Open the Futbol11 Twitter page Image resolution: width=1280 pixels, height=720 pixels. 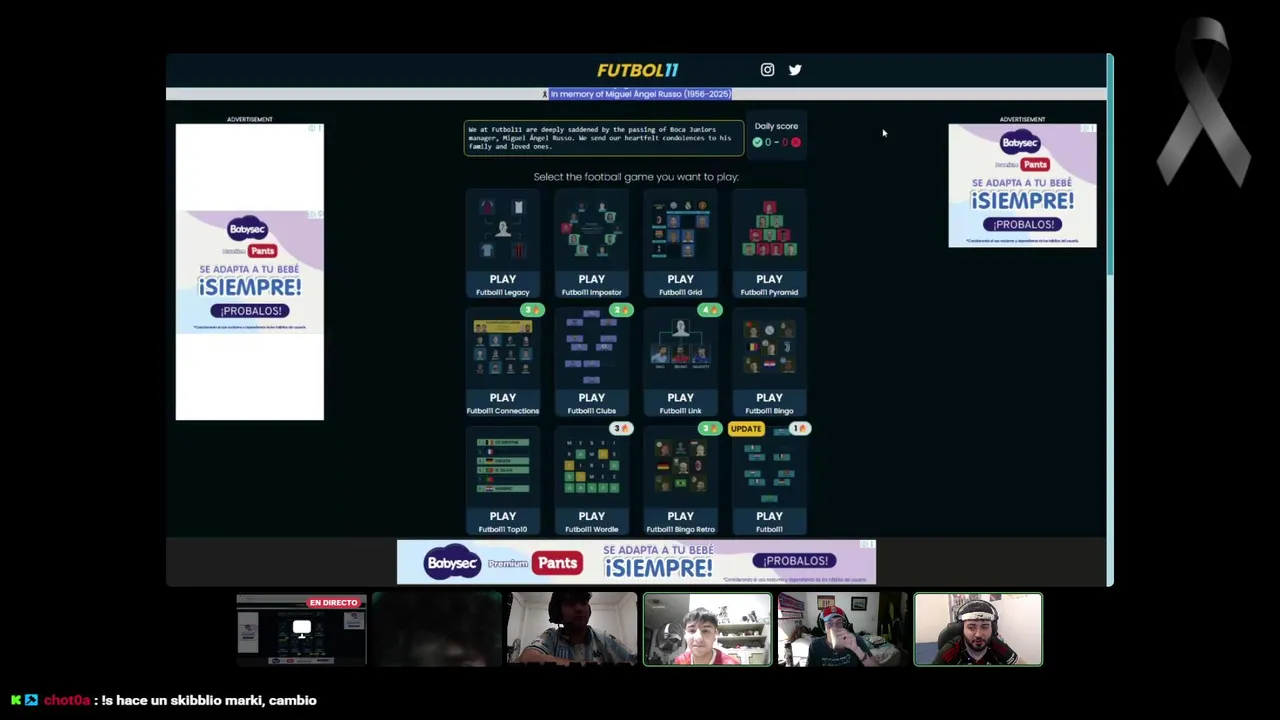[795, 70]
